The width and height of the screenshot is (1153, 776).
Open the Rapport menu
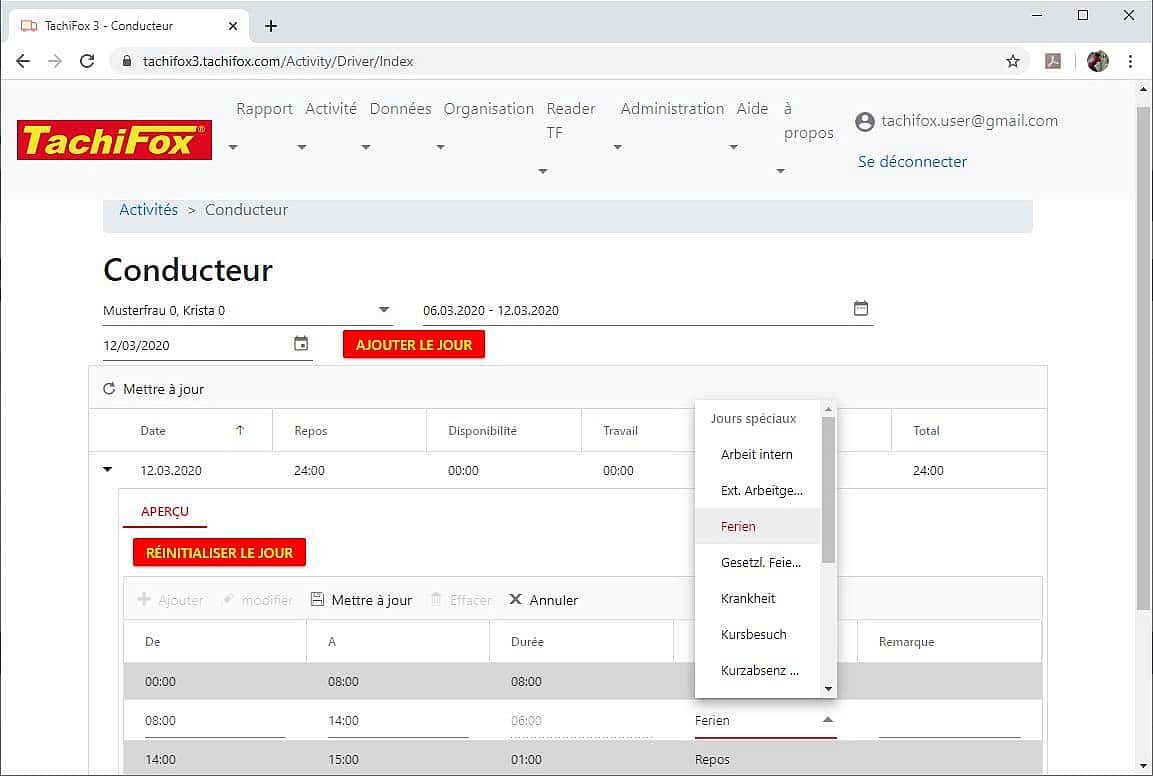click(264, 109)
